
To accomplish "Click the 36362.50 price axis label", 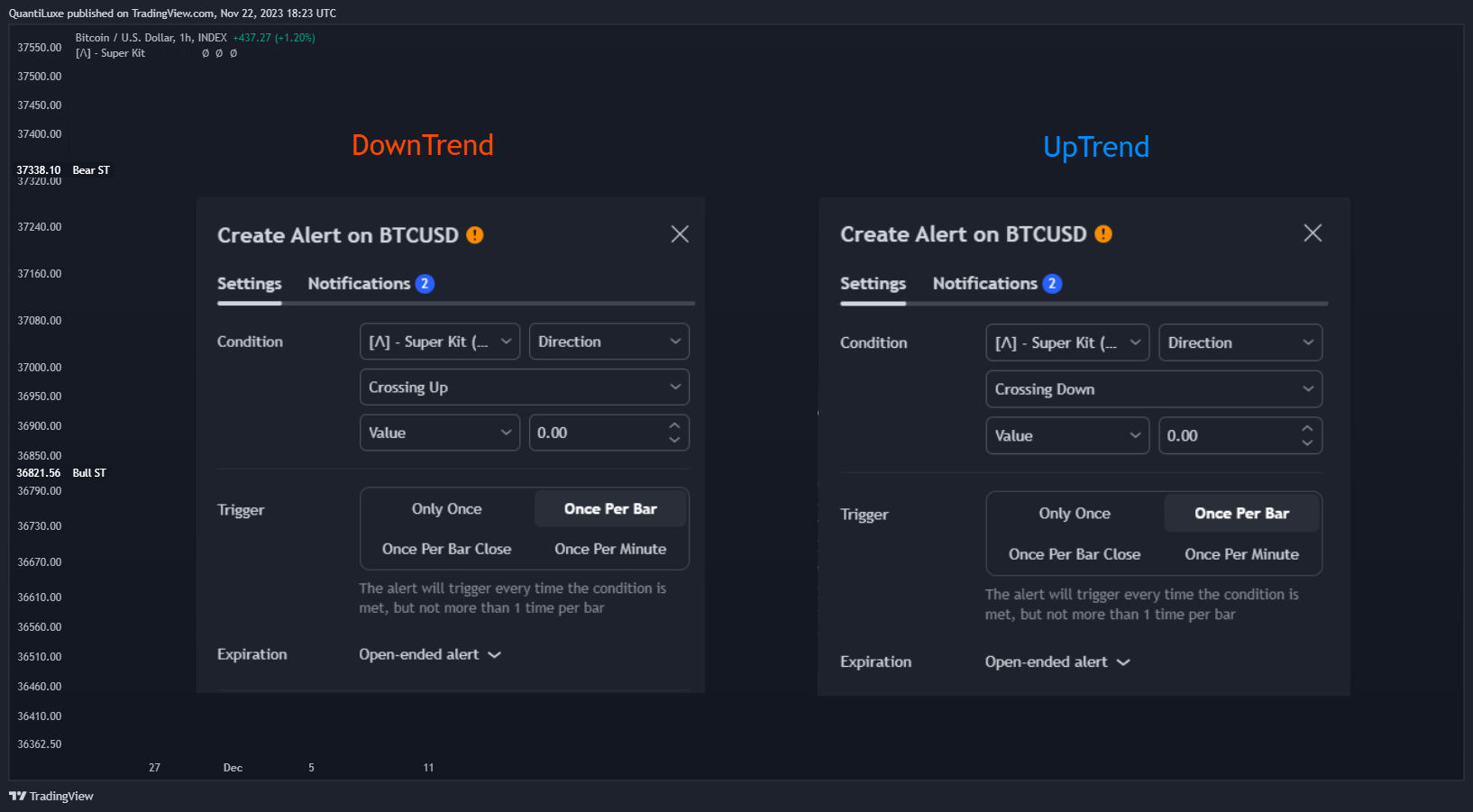I will tap(40, 744).
